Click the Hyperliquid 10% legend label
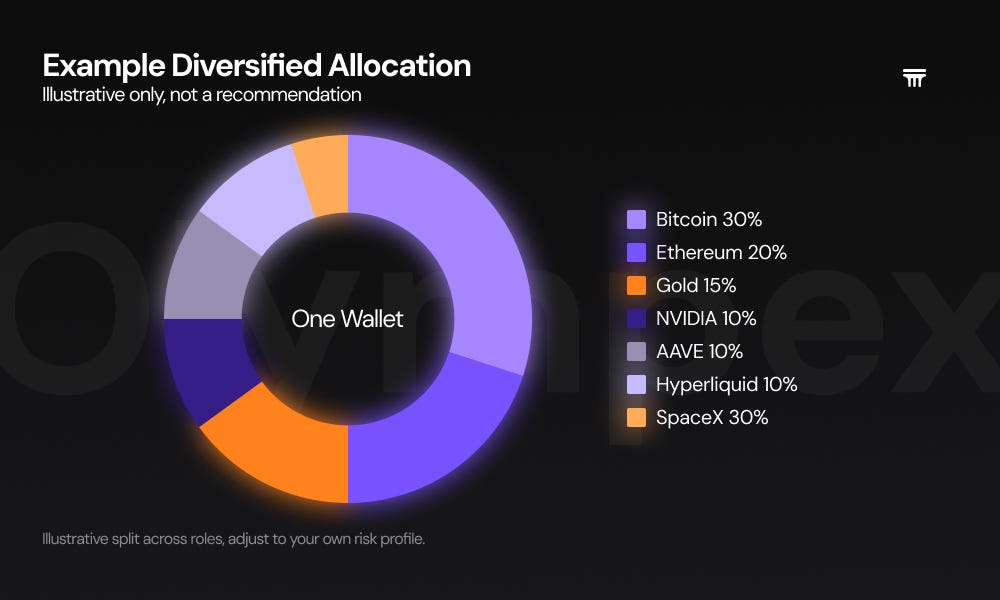 click(726, 384)
